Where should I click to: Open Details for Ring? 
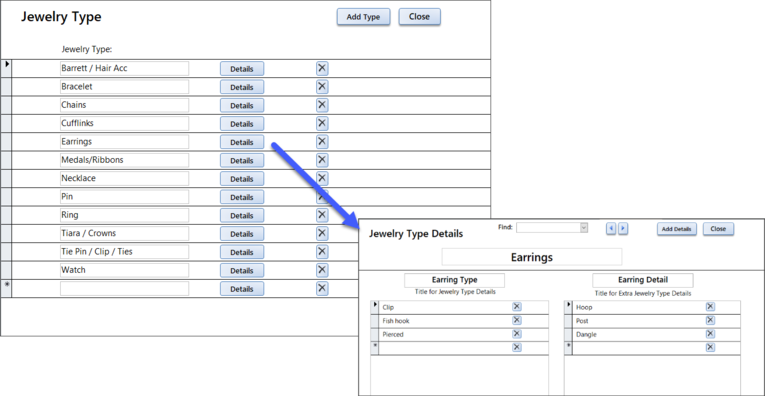pyautogui.click(x=242, y=216)
